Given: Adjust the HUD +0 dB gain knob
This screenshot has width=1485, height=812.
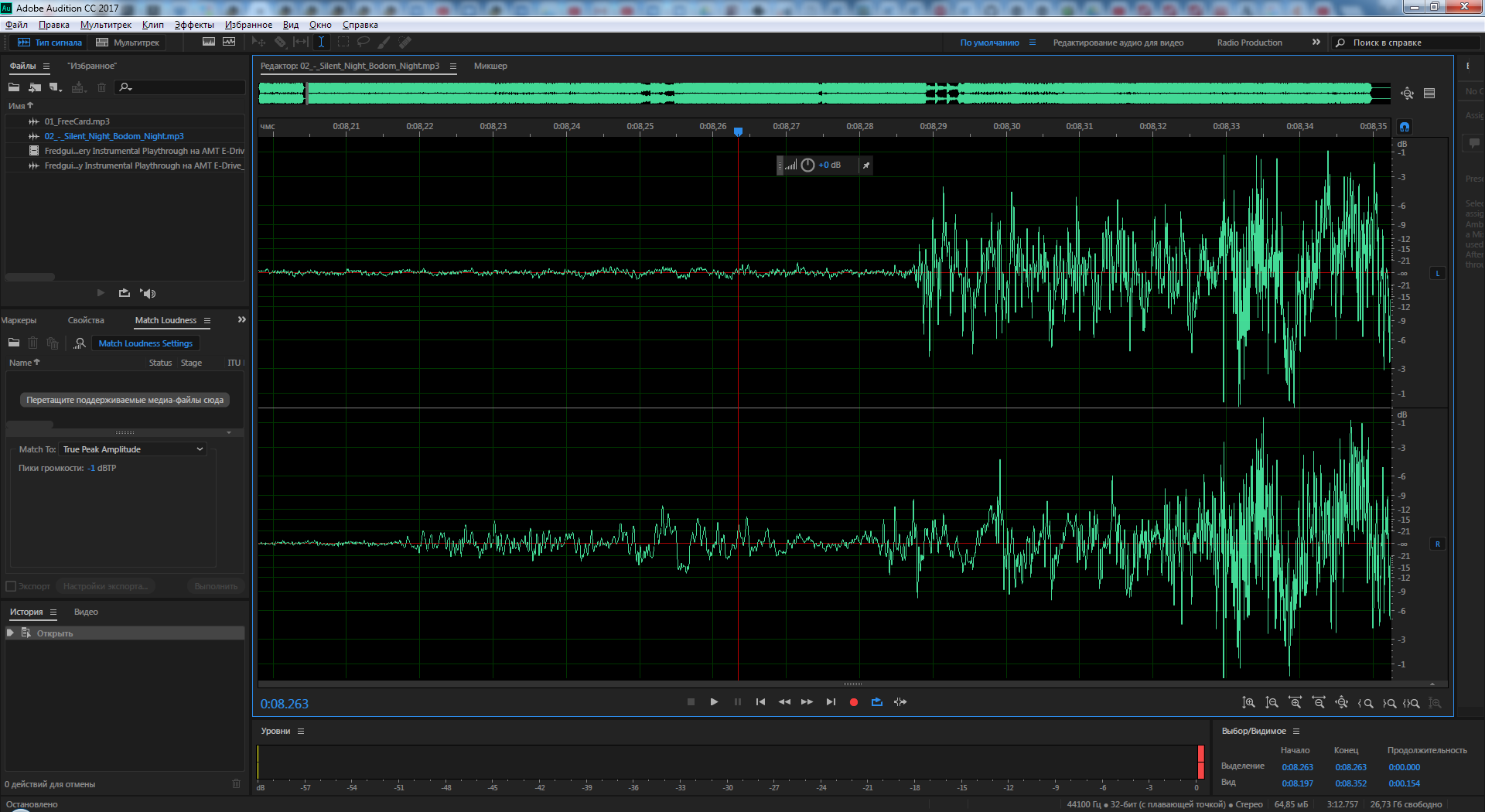Looking at the screenshot, I should 807,165.
